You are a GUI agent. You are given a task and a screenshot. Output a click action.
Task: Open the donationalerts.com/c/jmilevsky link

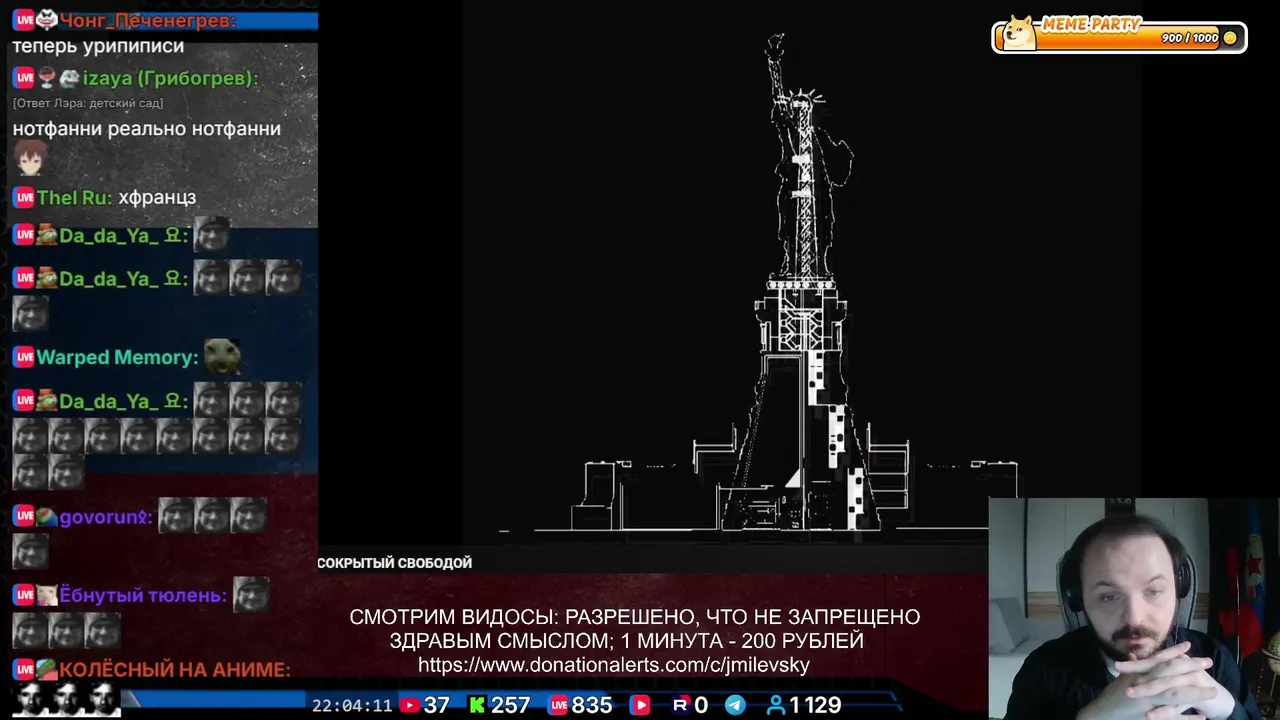click(x=614, y=665)
